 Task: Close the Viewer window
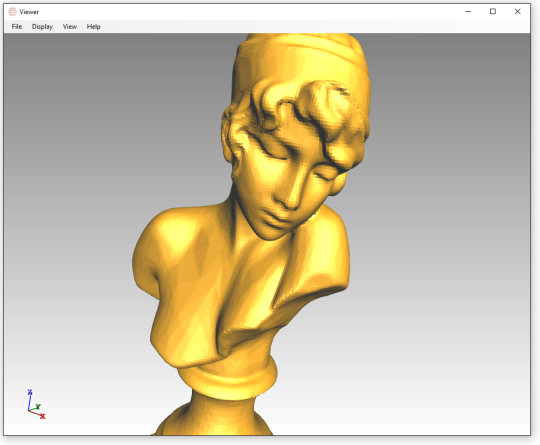517,11
